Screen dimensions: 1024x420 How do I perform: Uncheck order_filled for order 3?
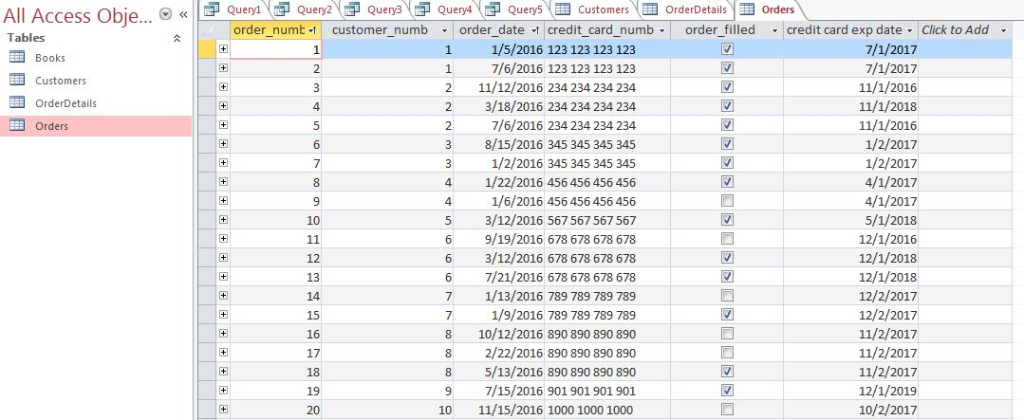click(728, 87)
